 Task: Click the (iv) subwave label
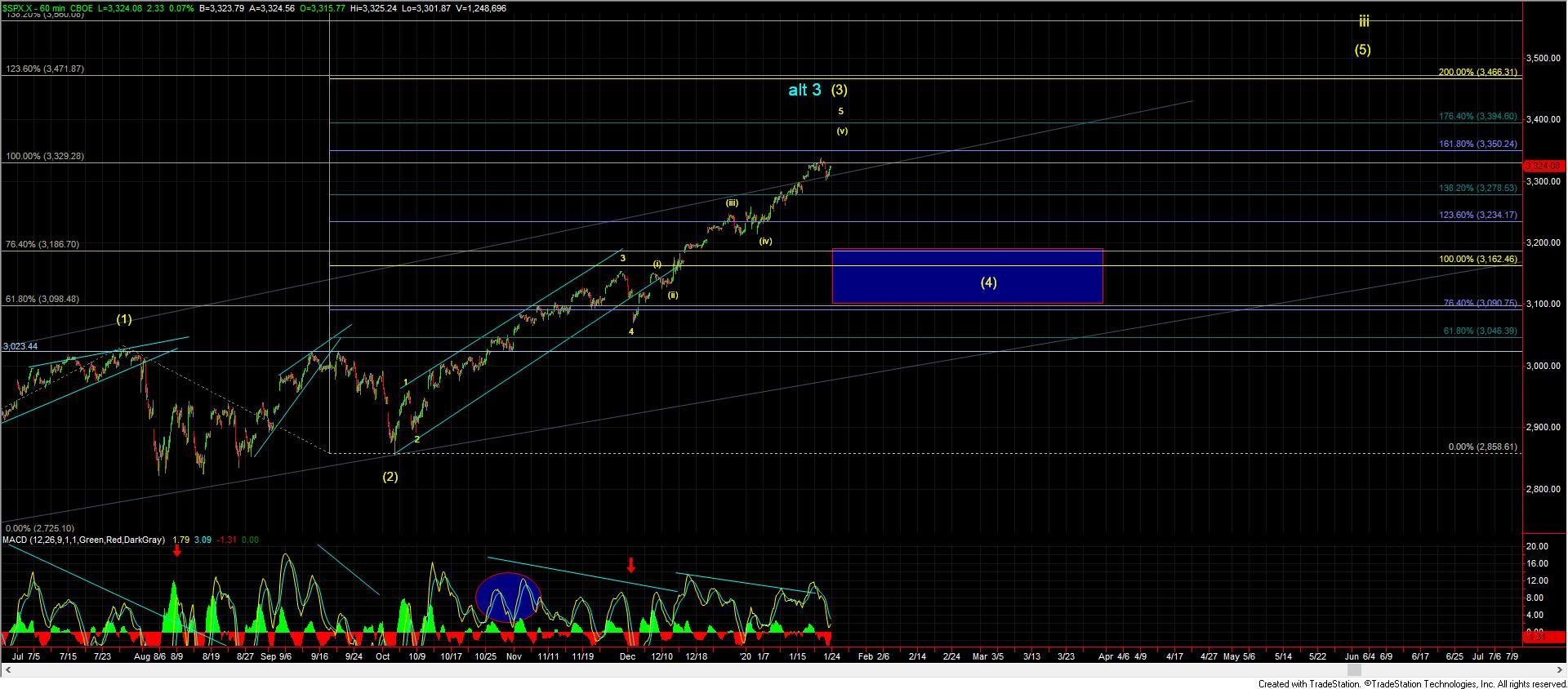click(x=765, y=242)
